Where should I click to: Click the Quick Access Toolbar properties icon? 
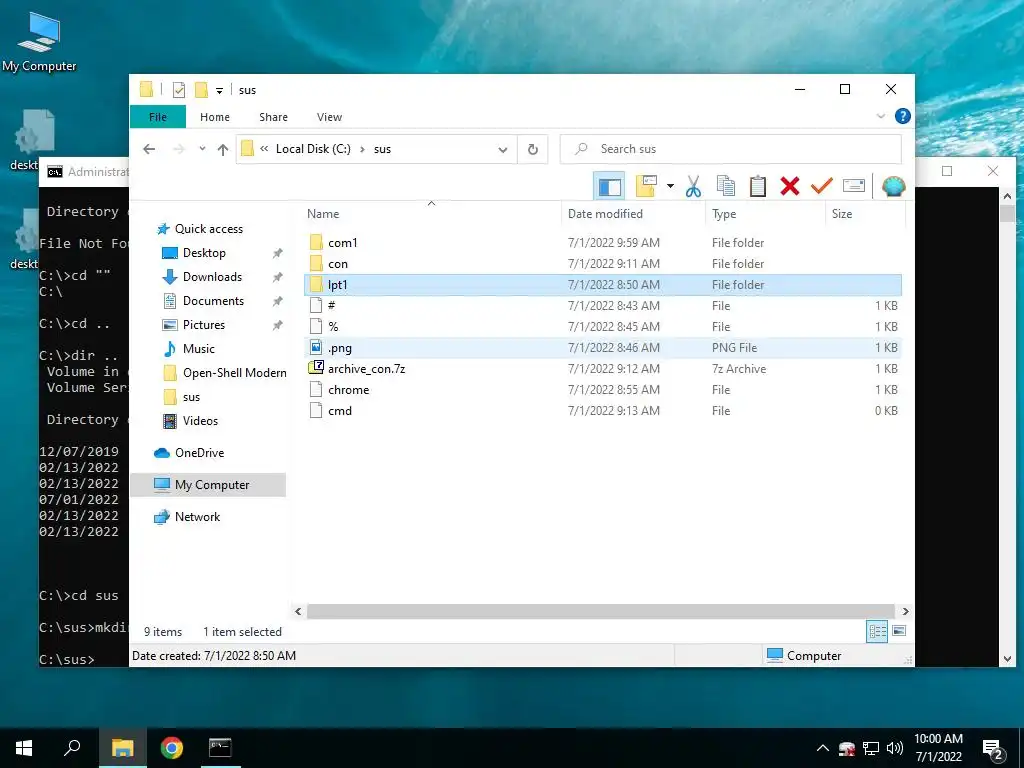pos(178,90)
